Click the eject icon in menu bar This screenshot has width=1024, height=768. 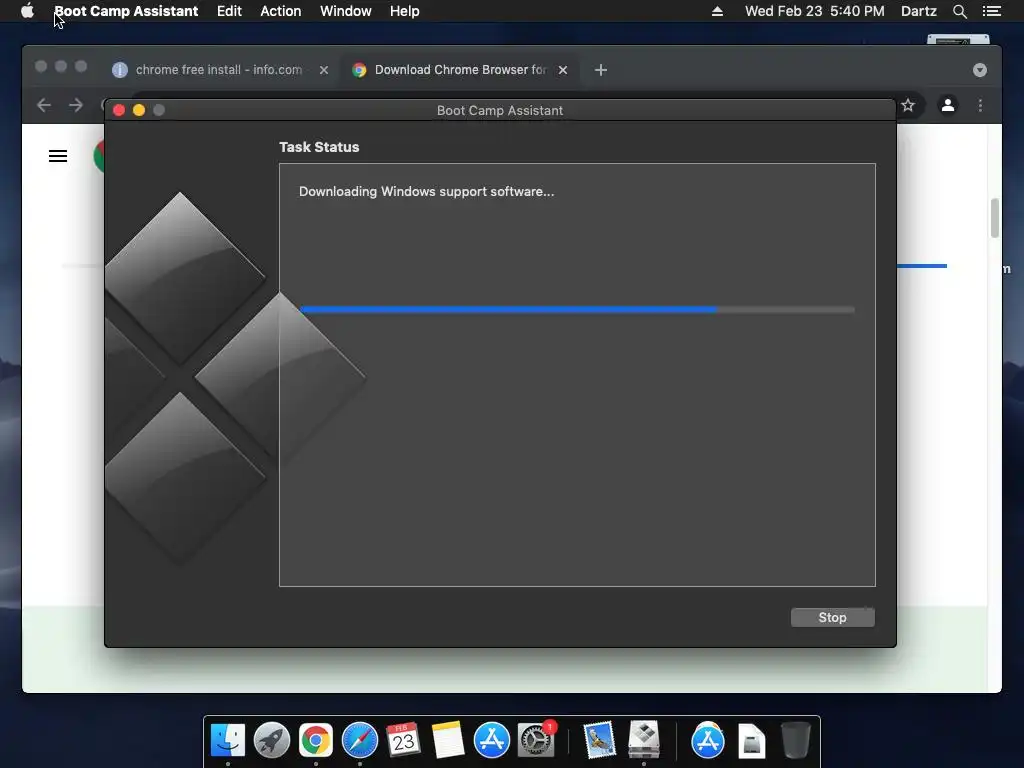click(717, 11)
